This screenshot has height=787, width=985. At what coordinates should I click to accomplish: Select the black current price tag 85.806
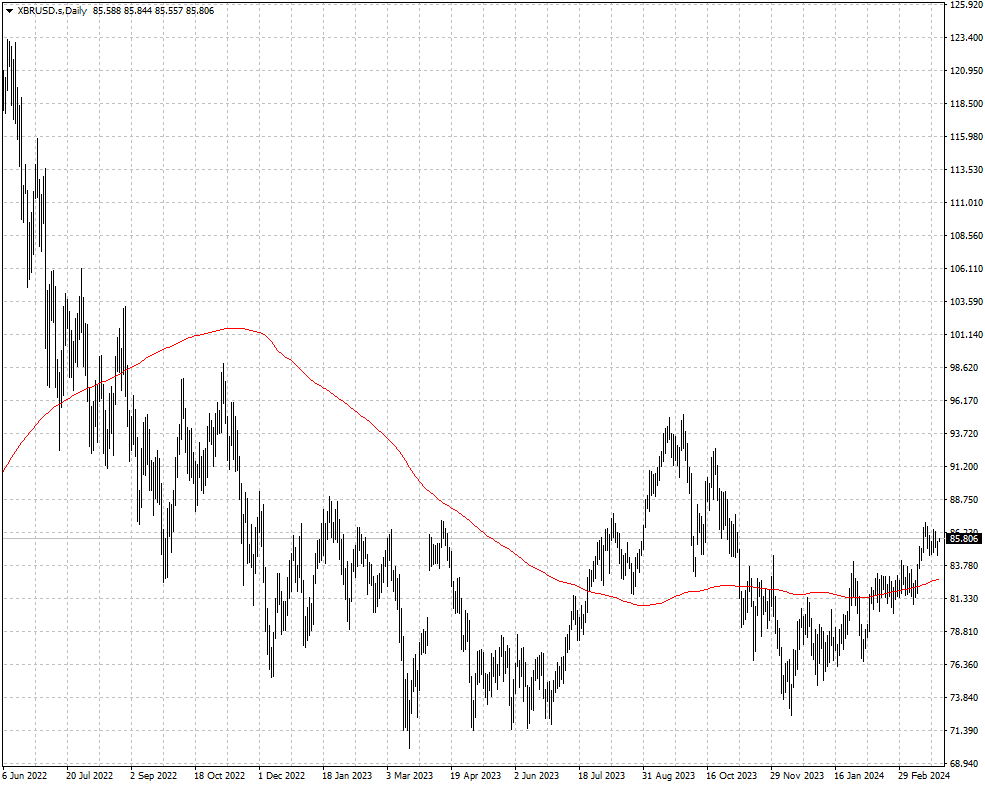pos(964,538)
